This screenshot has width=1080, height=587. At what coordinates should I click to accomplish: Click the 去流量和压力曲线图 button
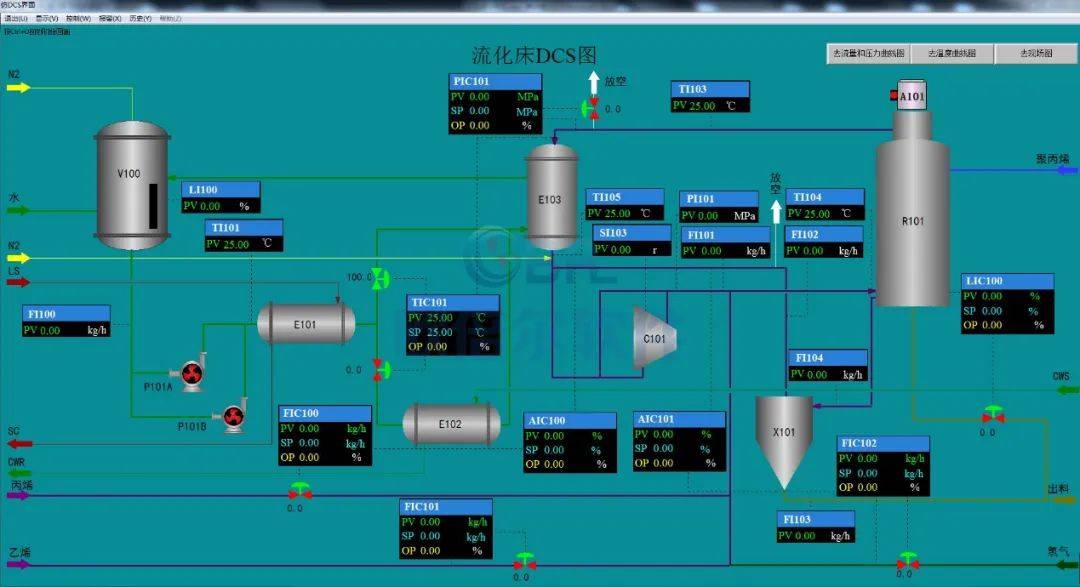click(868, 54)
